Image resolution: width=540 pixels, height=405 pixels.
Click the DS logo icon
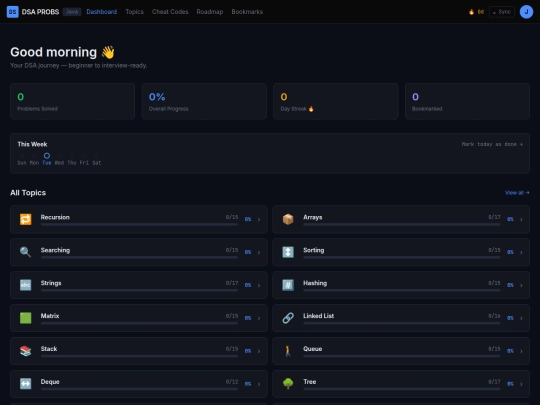(13, 12)
